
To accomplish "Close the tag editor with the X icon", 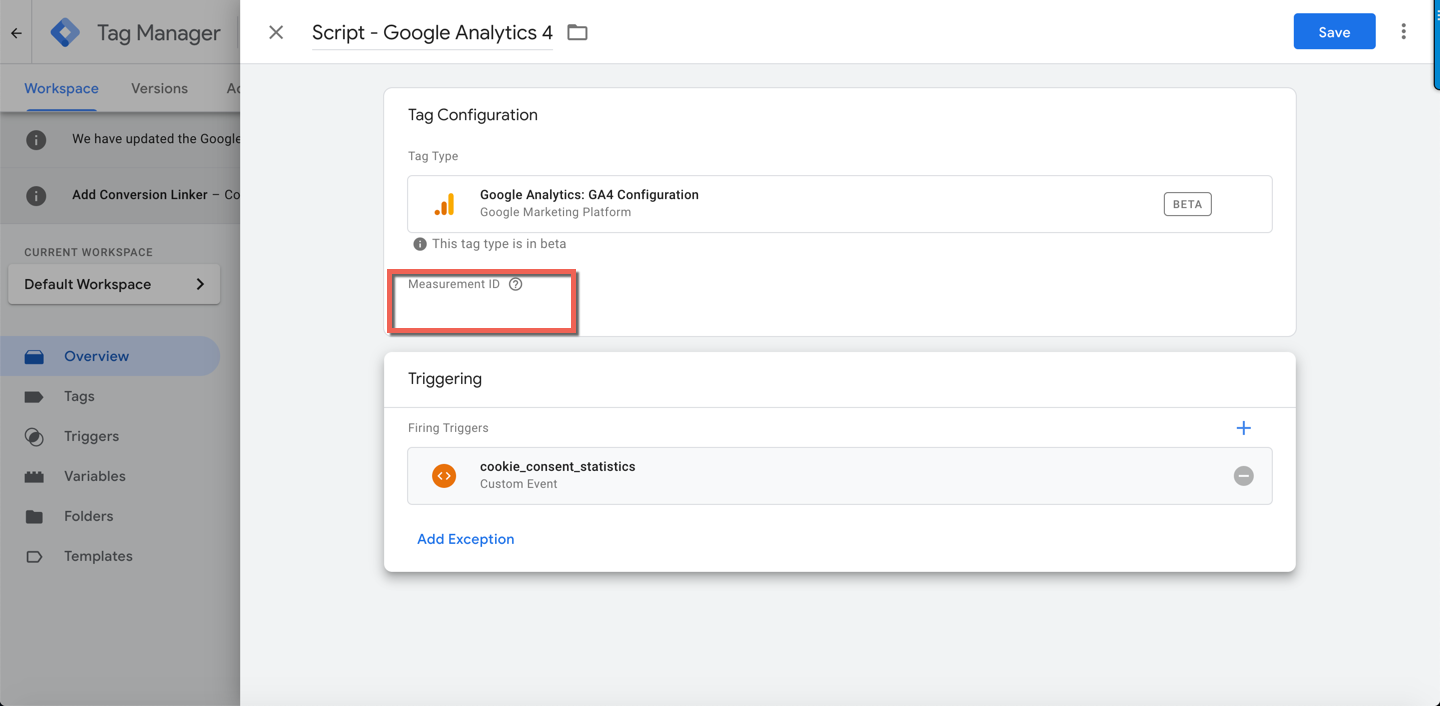I will (x=276, y=32).
